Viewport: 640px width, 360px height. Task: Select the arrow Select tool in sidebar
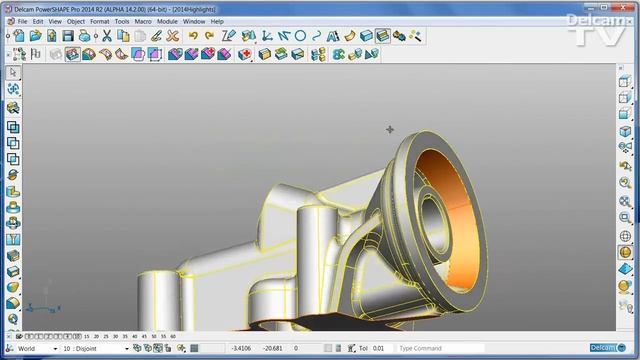[x=13, y=72]
